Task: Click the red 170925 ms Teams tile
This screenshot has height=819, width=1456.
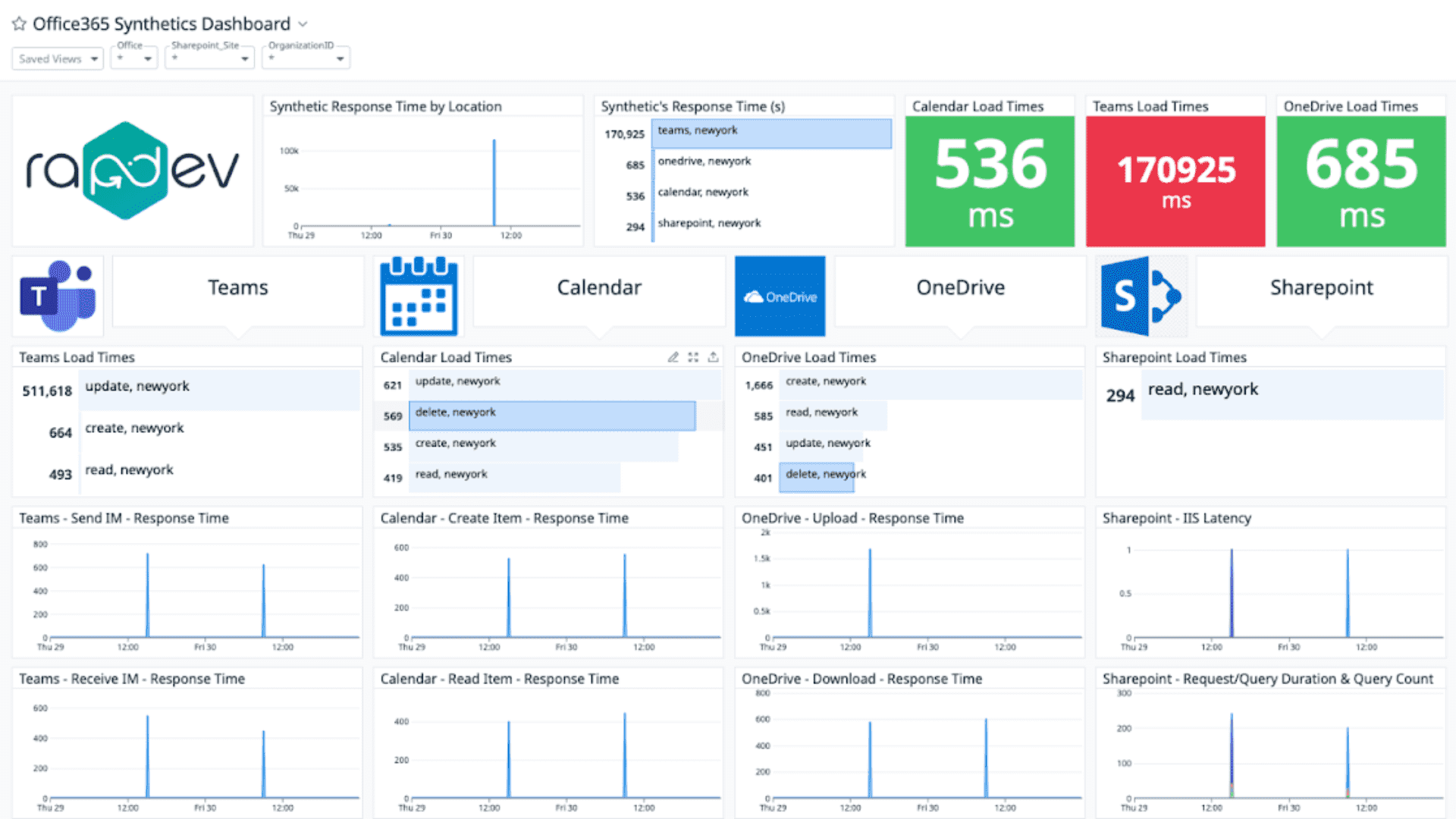Action: [1175, 181]
